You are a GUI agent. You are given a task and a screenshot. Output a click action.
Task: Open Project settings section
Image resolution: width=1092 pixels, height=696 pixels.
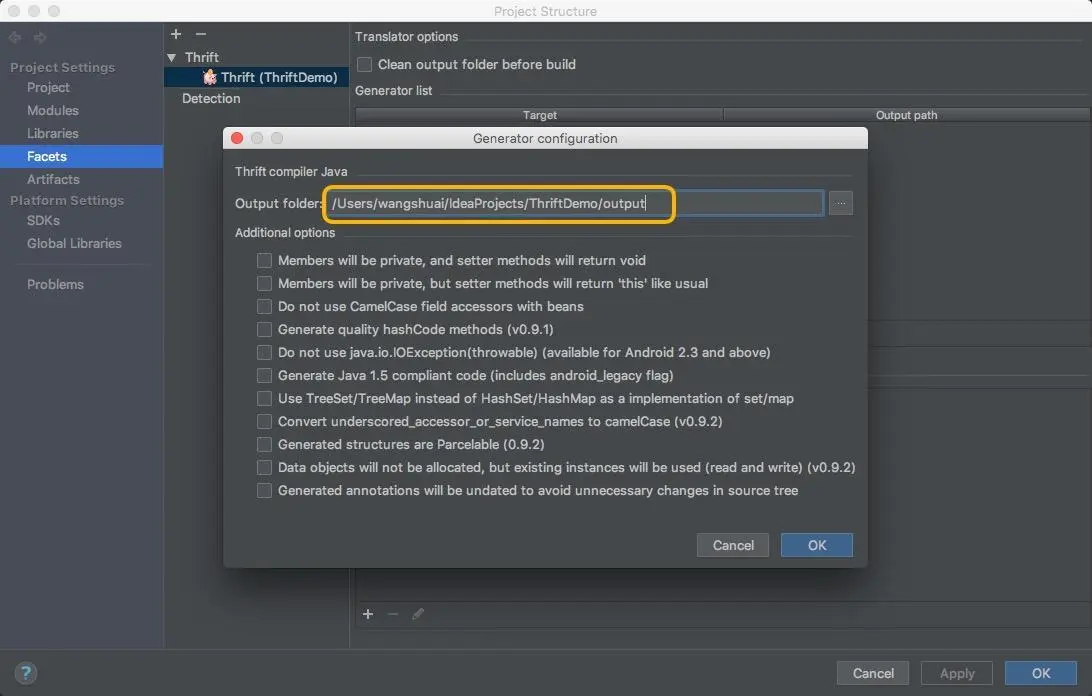click(48, 87)
